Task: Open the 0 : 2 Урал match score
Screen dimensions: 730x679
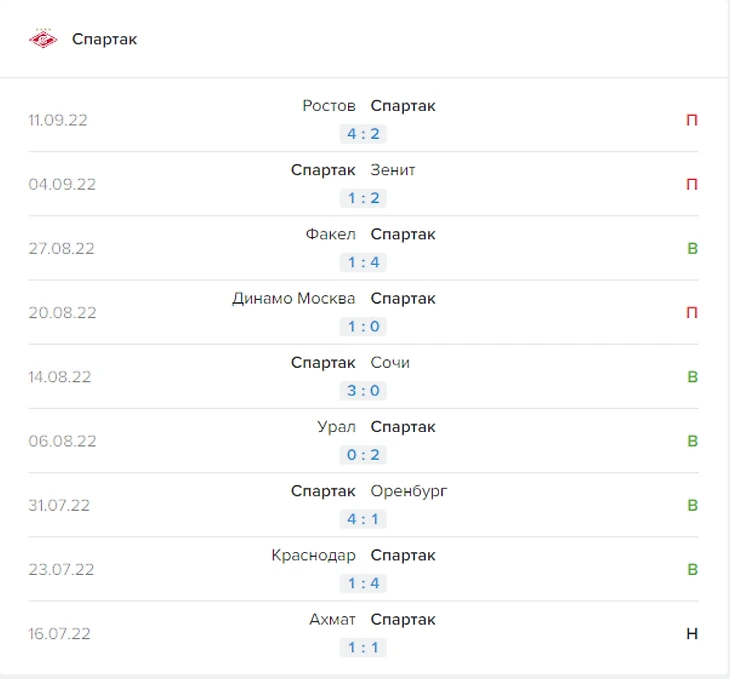Action: 363,455
